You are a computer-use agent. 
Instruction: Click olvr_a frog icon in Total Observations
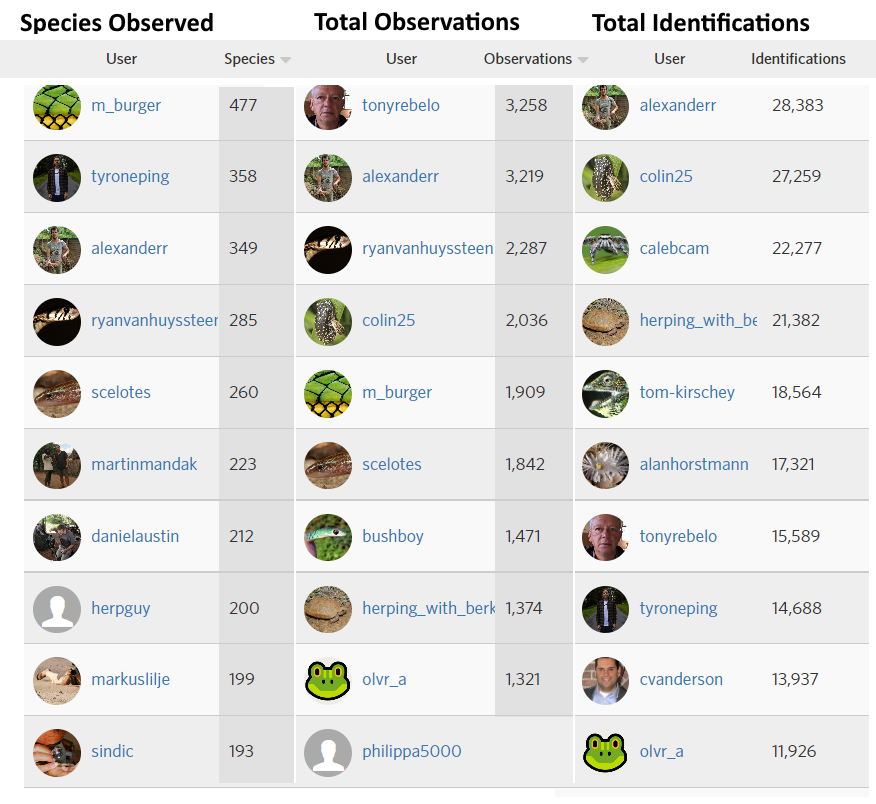(x=328, y=681)
